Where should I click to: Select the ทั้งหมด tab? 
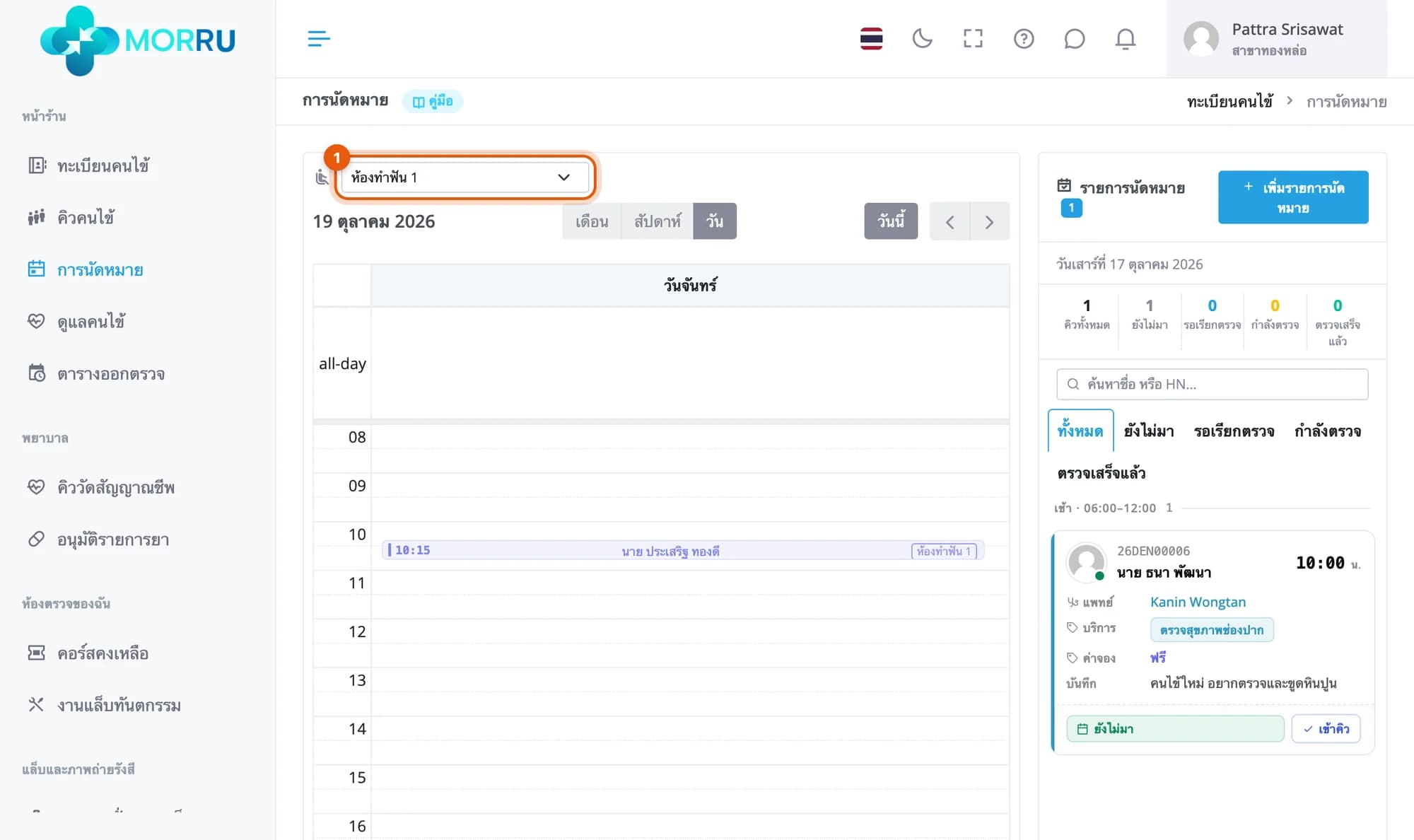click(x=1080, y=431)
